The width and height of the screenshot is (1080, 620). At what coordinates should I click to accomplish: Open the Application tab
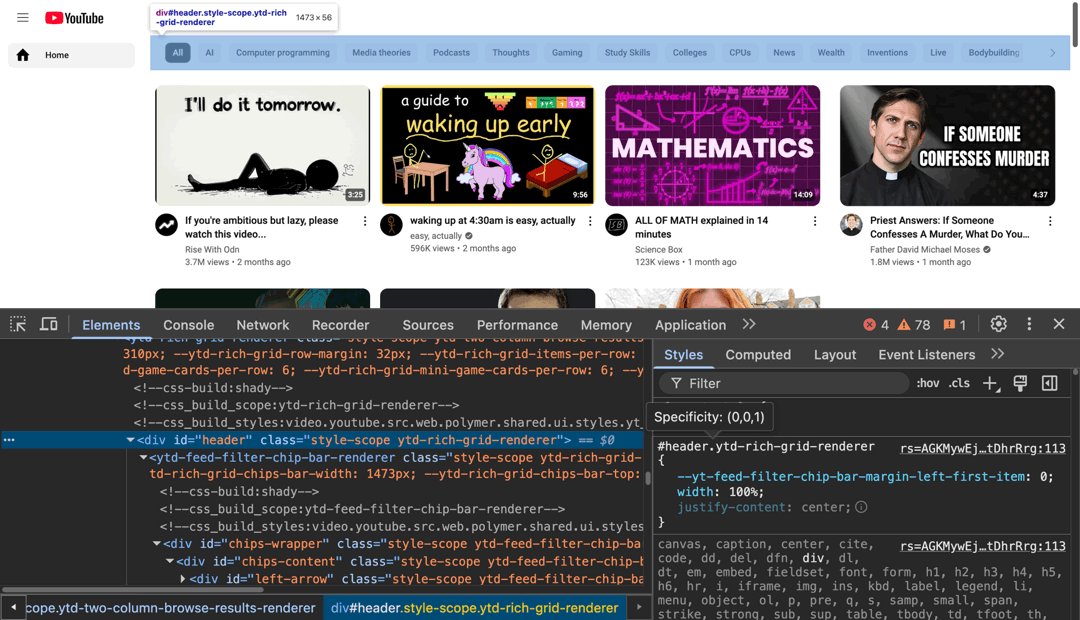pyautogui.click(x=690, y=325)
